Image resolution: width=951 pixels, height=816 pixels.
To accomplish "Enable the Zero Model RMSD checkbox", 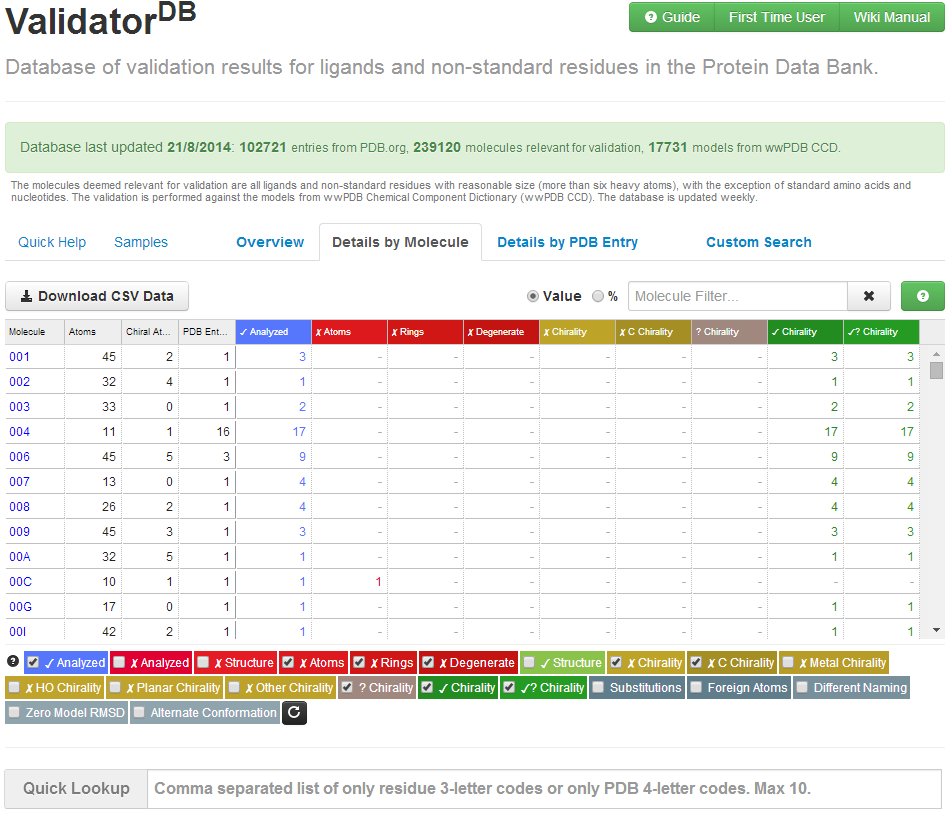I will pos(15,712).
